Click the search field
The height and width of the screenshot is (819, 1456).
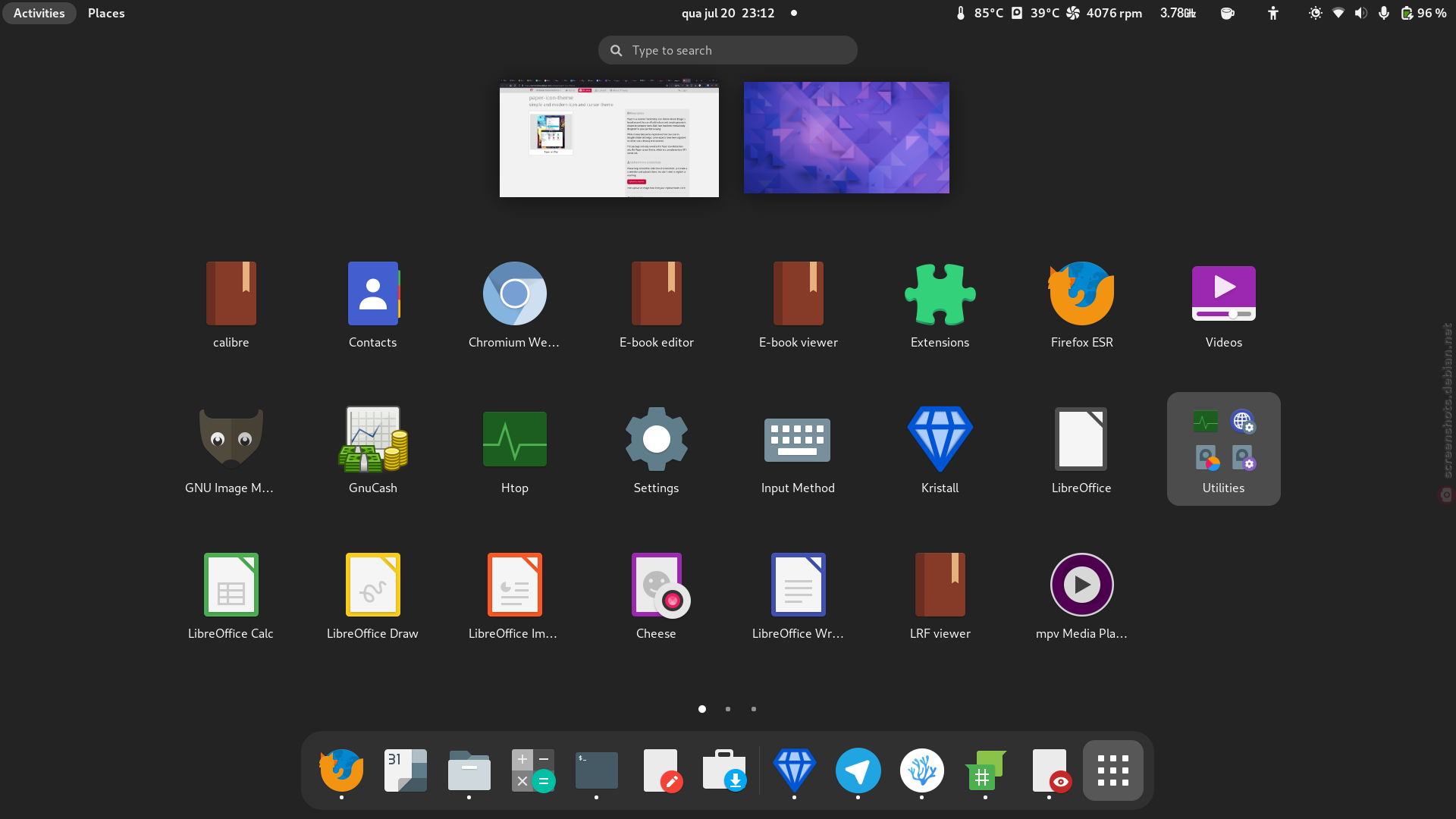pos(727,50)
